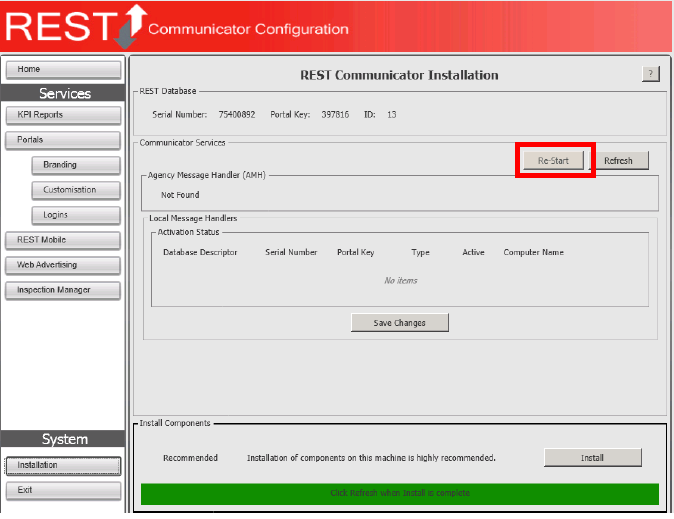
Task: Click Database Descriptor column header
Action: 200,252
